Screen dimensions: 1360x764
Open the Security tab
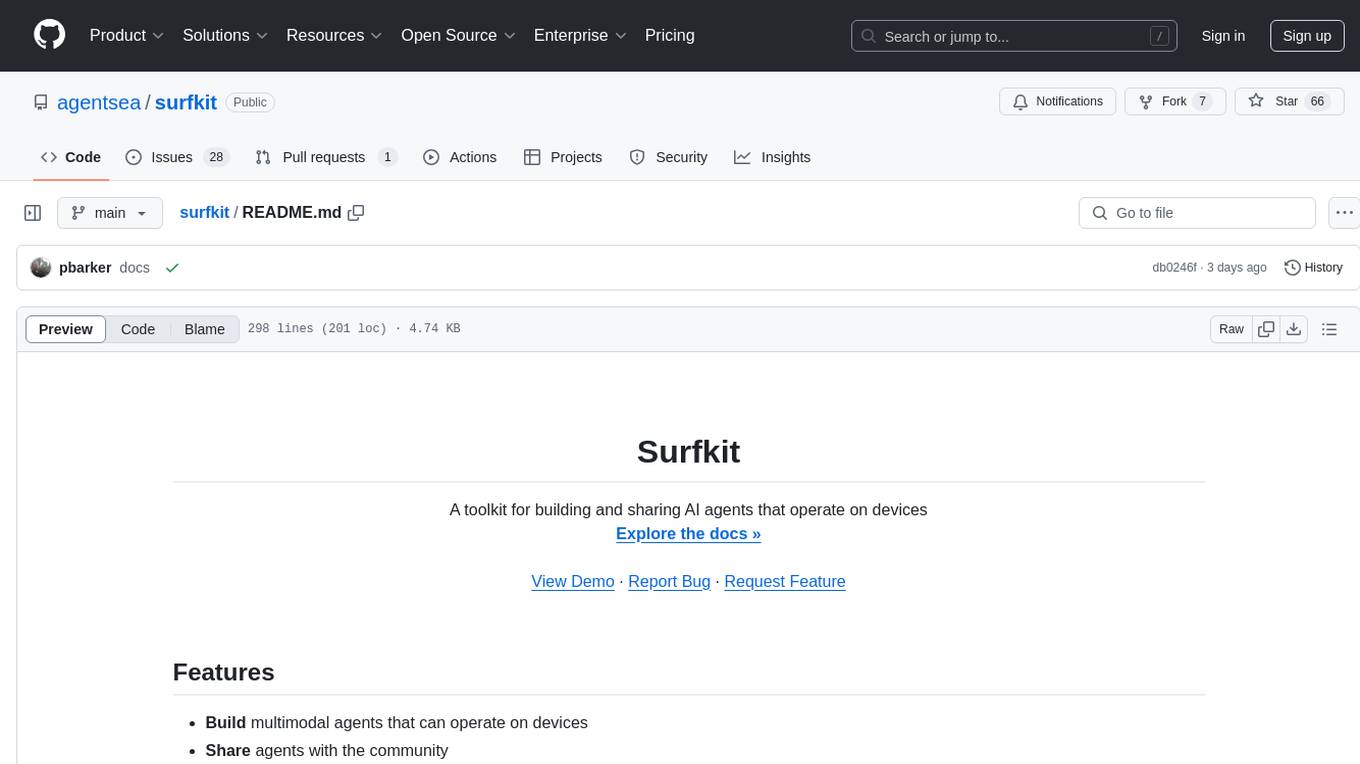(668, 157)
